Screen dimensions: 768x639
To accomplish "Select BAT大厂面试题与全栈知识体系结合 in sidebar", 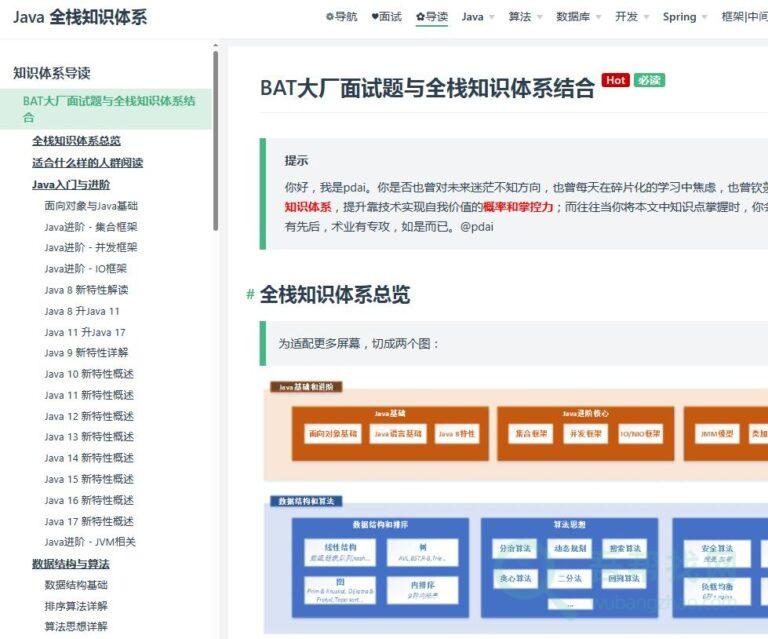I will [109, 108].
